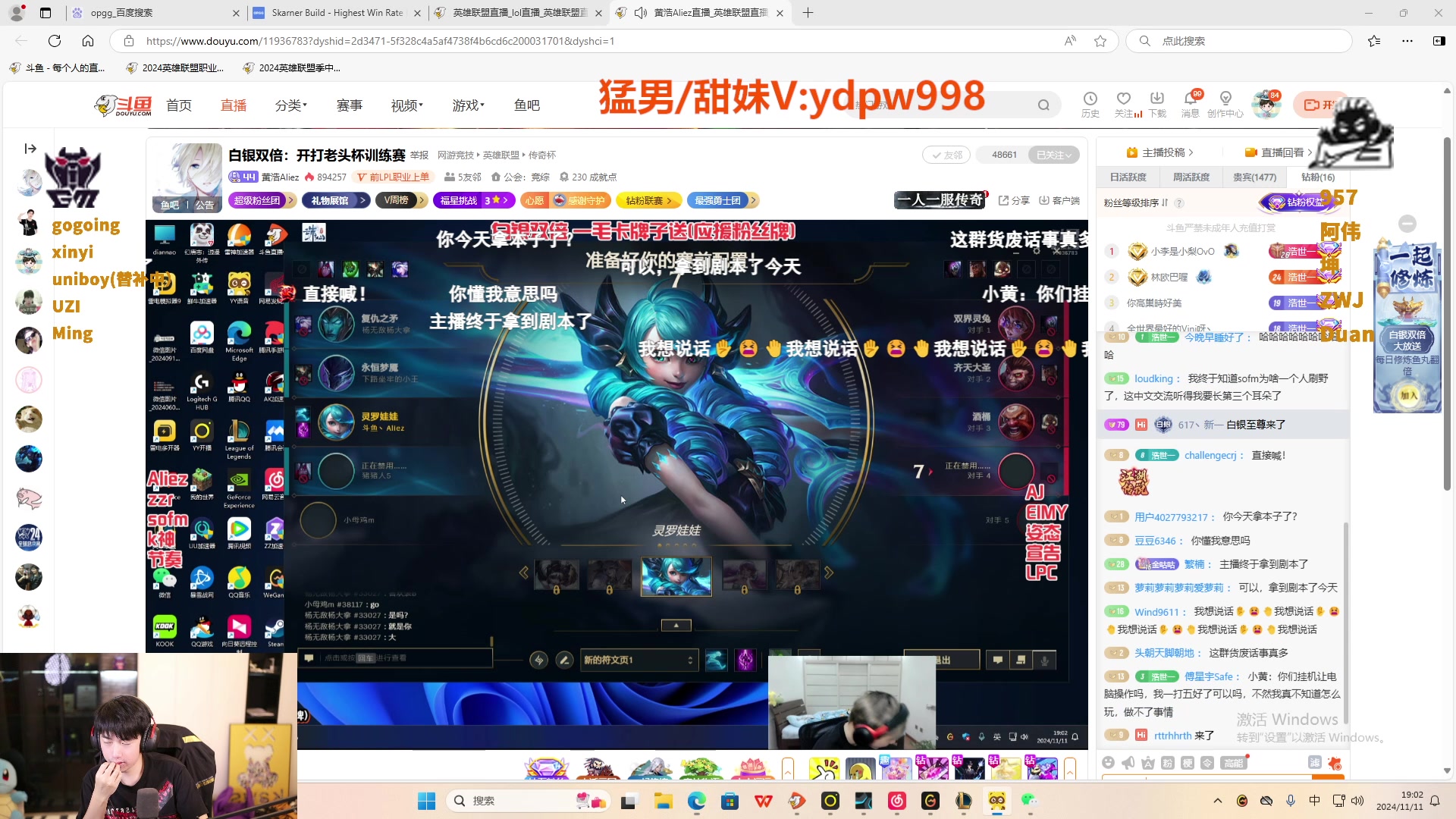Switch to the 钻粉(16) tab

(x=1318, y=177)
